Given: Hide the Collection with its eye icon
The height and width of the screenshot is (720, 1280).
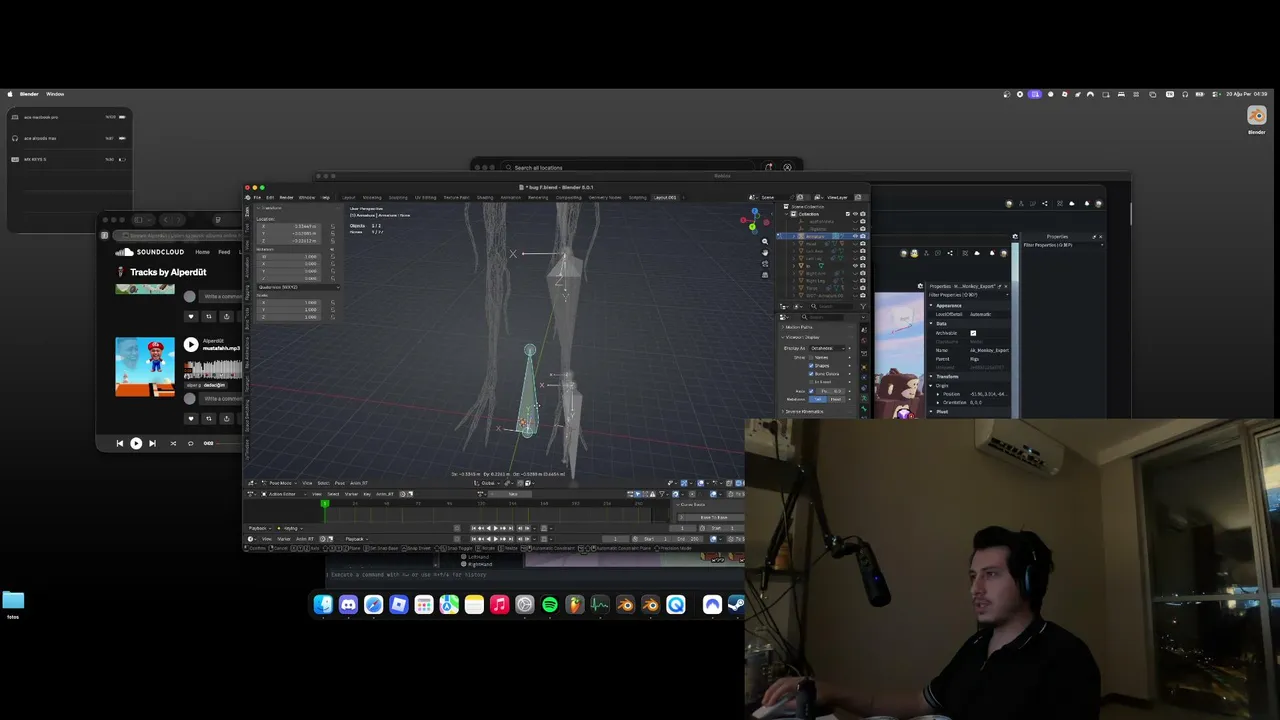Looking at the screenshot, I should coord(855,214).
